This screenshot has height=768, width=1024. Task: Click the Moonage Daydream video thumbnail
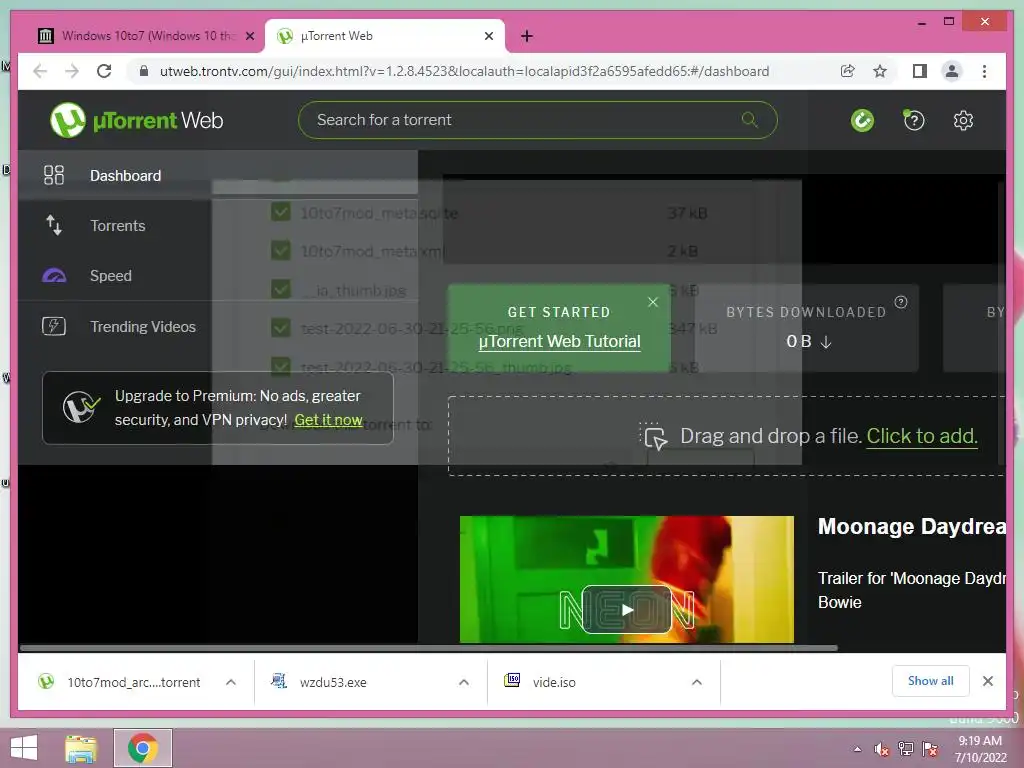627,579
